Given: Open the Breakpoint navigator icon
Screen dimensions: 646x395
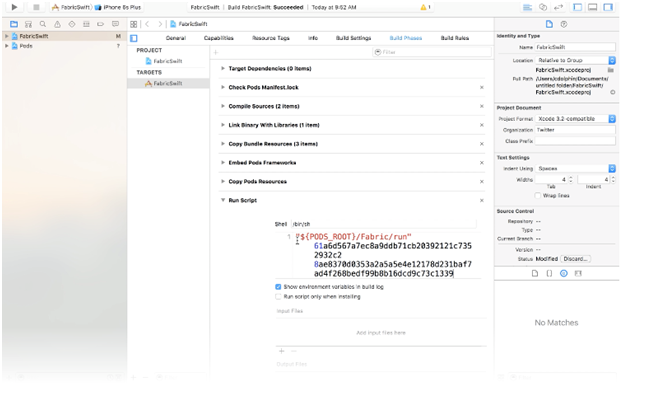Looking at the screenshot, I should 101,24.
